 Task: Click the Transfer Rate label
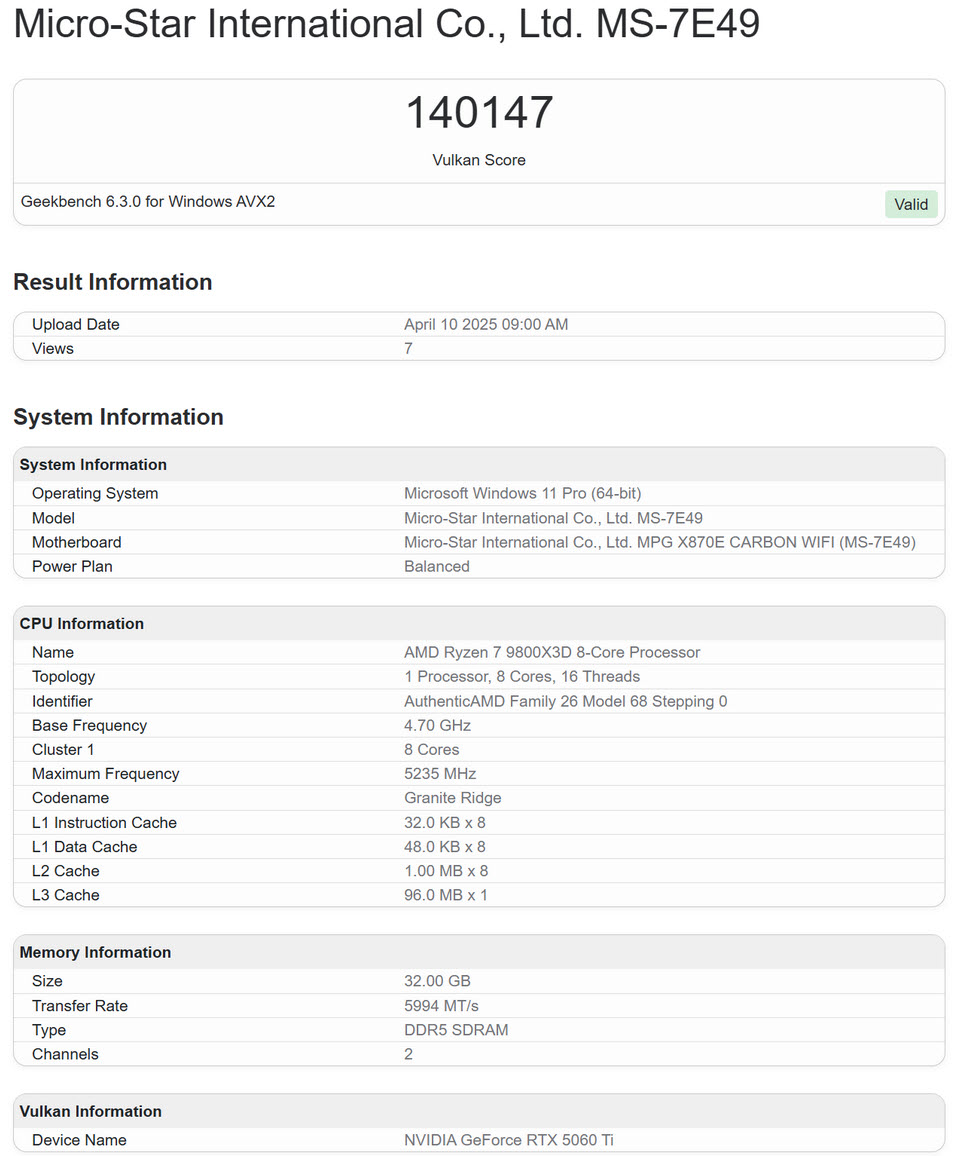click(80, 1006)
